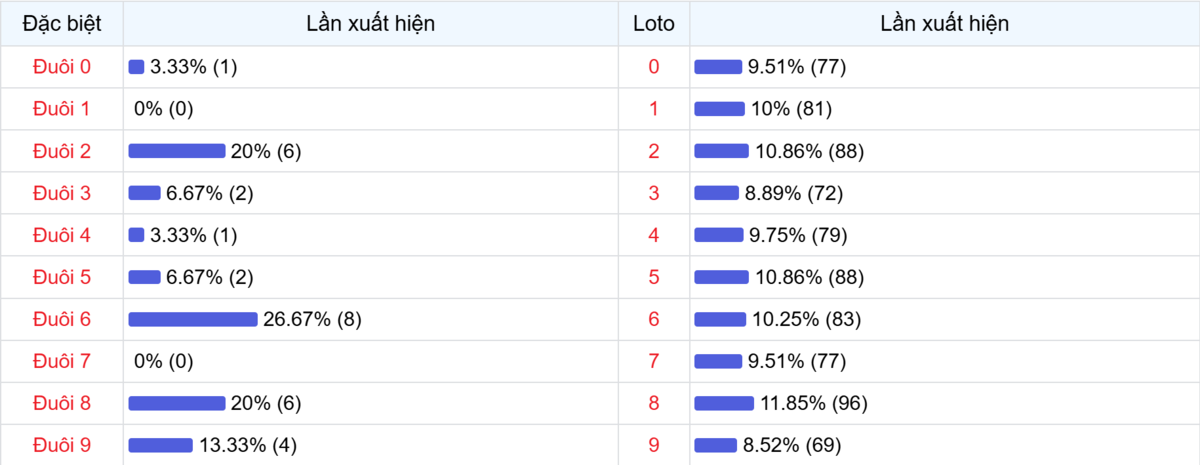Image resolution: width=1200 pixels, height=465 pixels.
Task: Click the 13.33% bar for Đuôi 9
Action: [160, 445]
